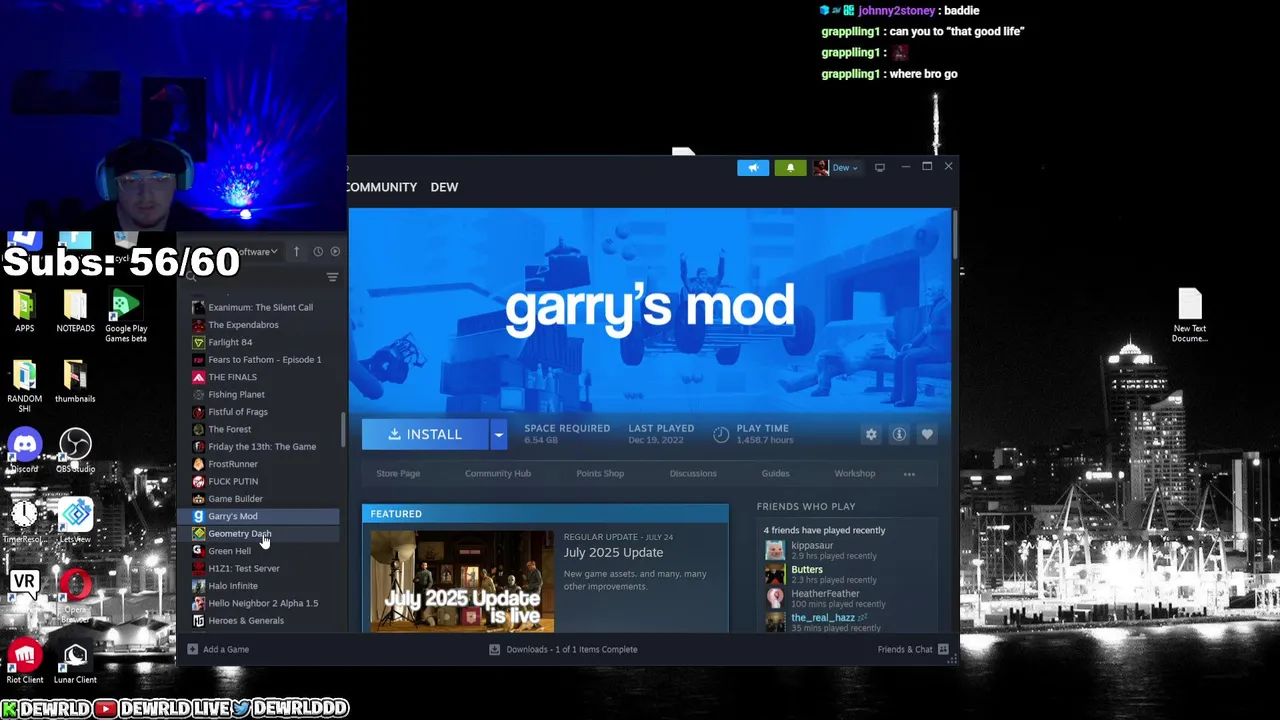
Task: Open the Guides tab
Action: pos(775,474)
